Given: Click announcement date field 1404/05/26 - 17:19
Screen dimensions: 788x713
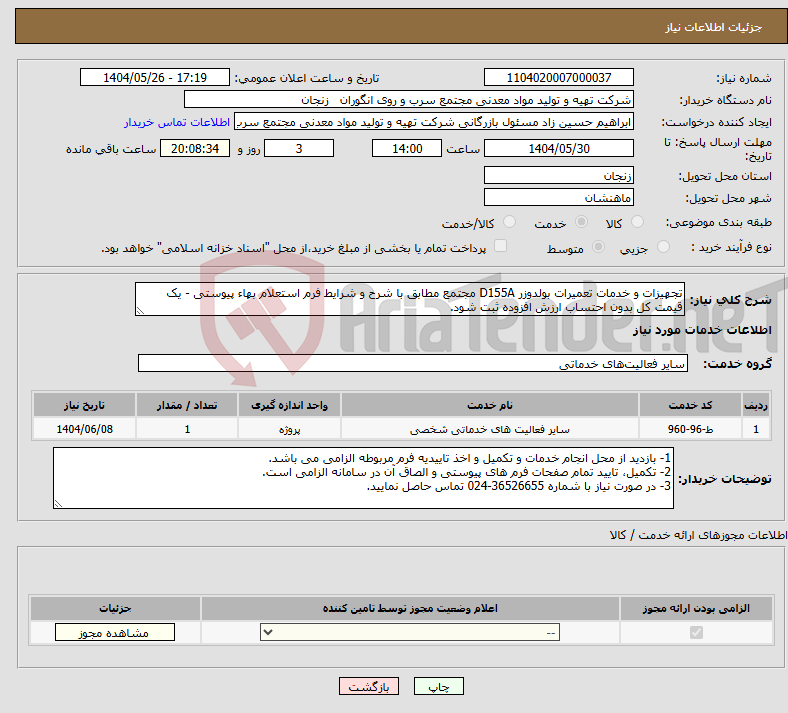Looking at the screenshot, I should click(155, 77).
